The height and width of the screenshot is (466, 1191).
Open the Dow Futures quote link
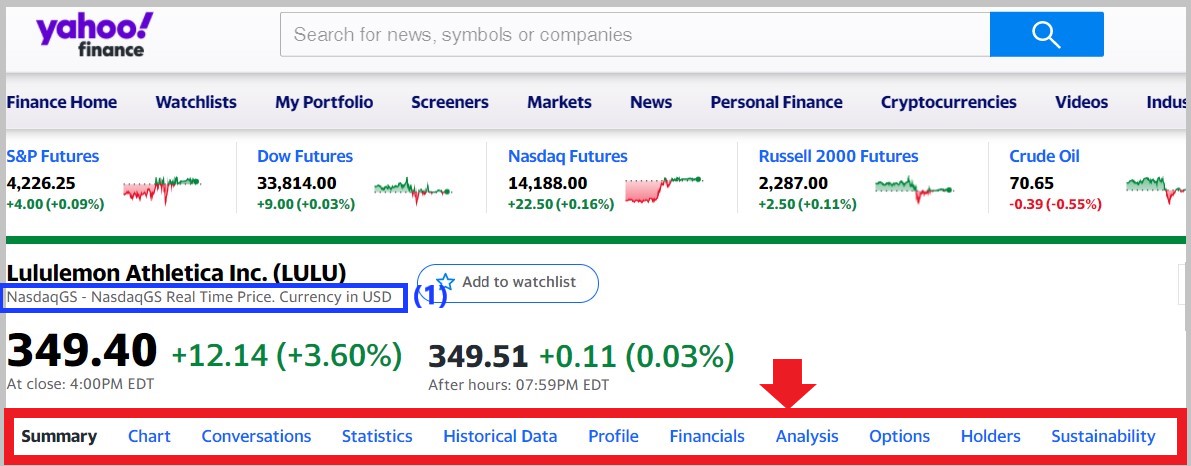305,156
